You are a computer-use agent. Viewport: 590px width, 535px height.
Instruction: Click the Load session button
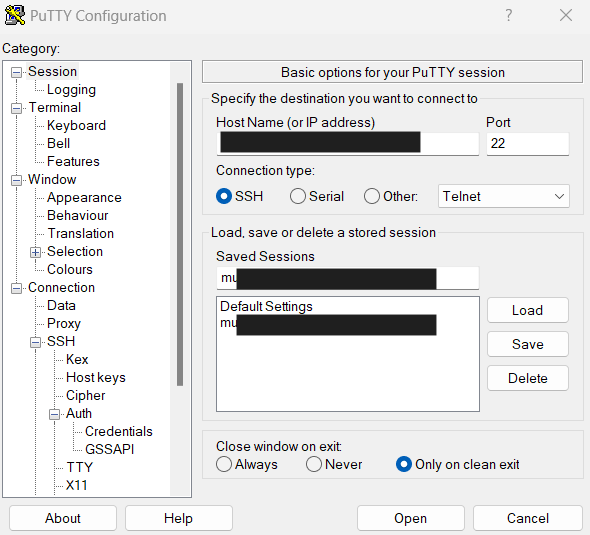pyautogui.click(x=528, y=310)
